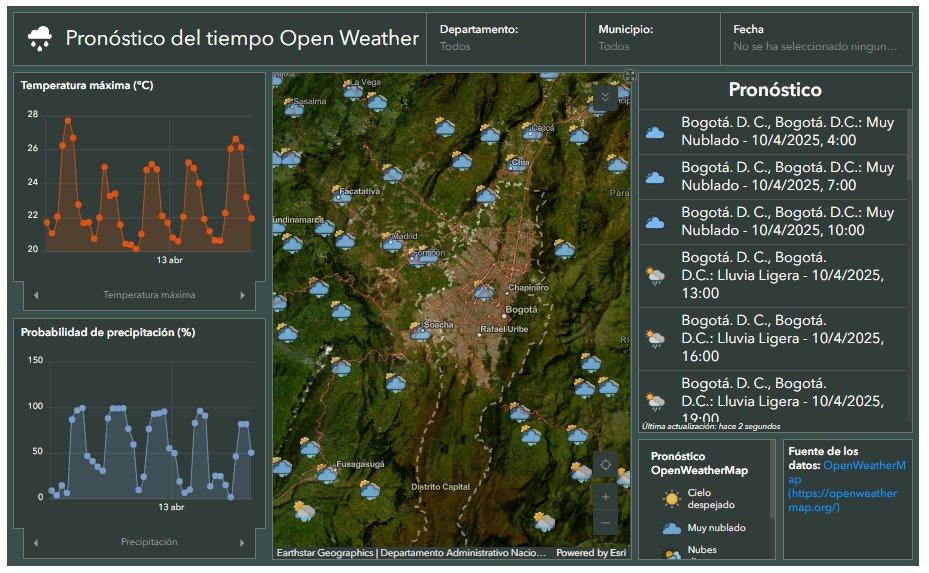Screen dimensions: 929x573
Task: Go to previous chart in Temperatura máxima panel
Action: point(36,295)
